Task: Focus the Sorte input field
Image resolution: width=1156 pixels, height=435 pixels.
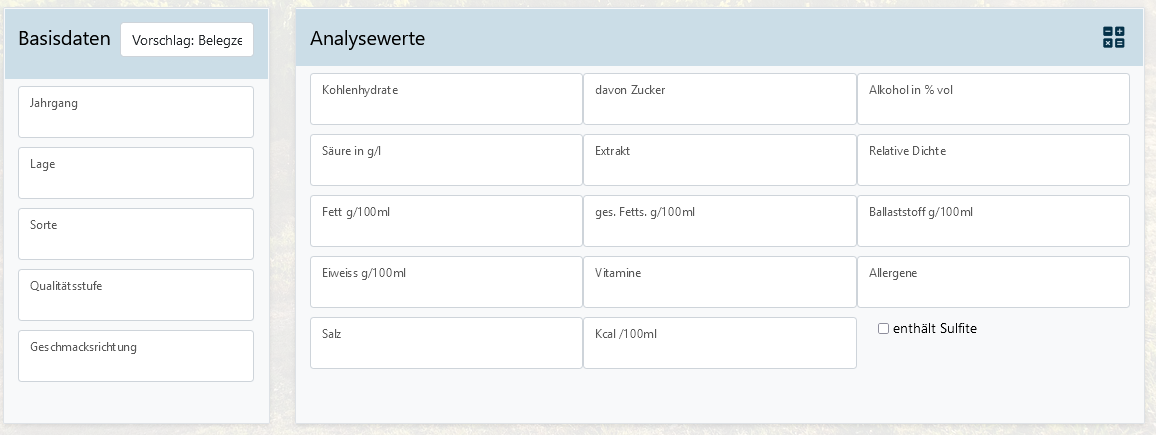Action: point(136,234)
